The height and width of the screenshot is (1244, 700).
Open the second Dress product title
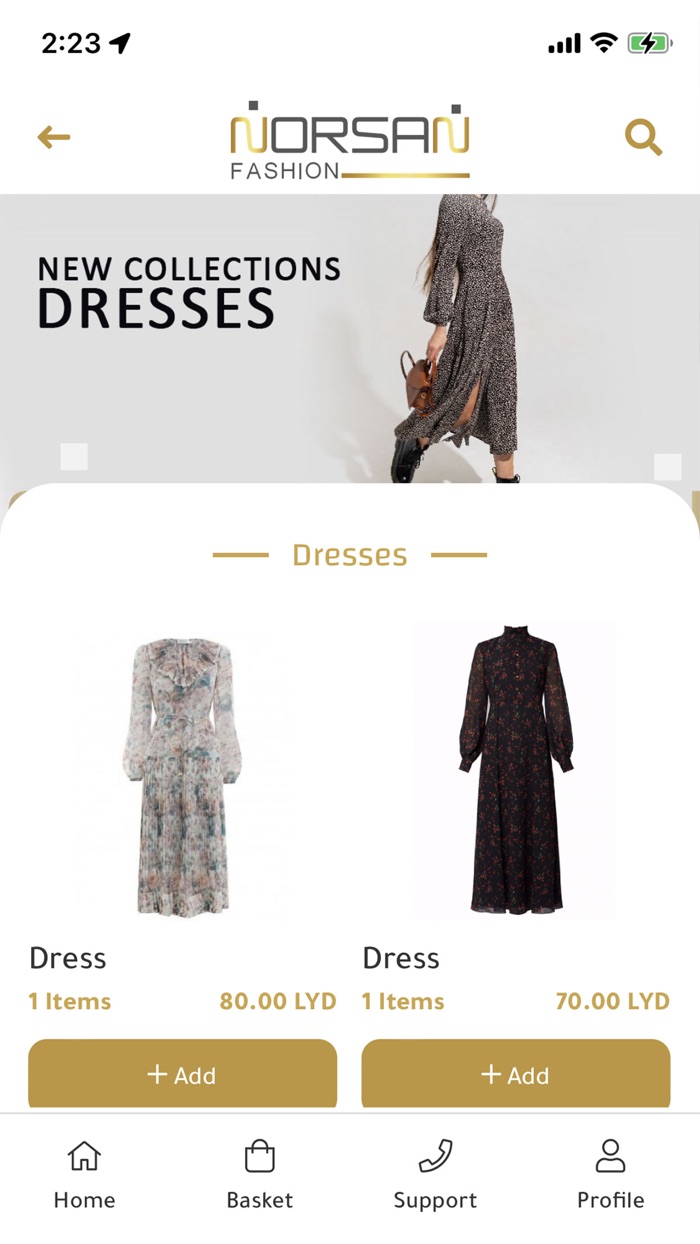401,958
